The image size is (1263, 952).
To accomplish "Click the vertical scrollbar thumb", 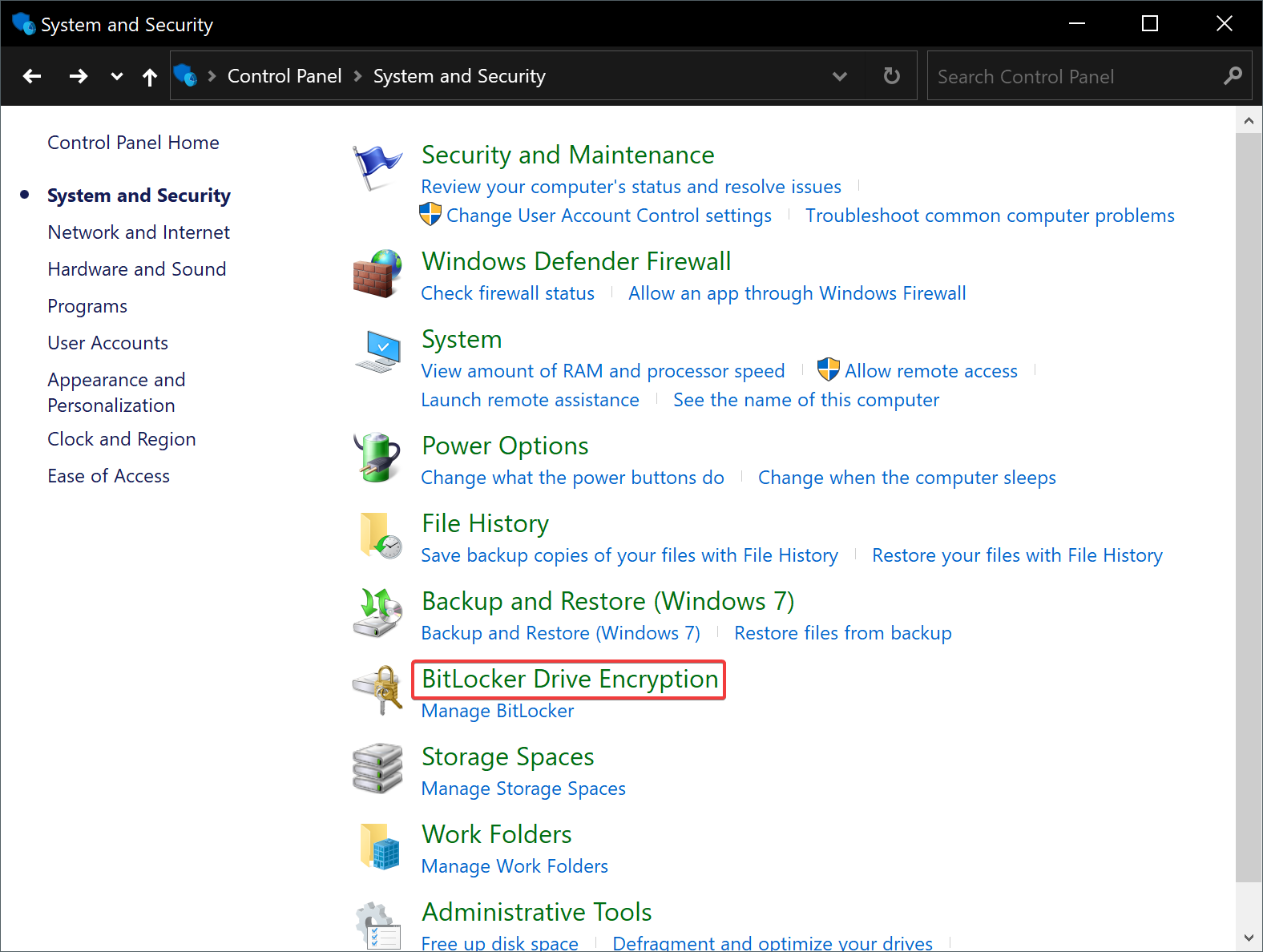I will tap(1249, 507).
